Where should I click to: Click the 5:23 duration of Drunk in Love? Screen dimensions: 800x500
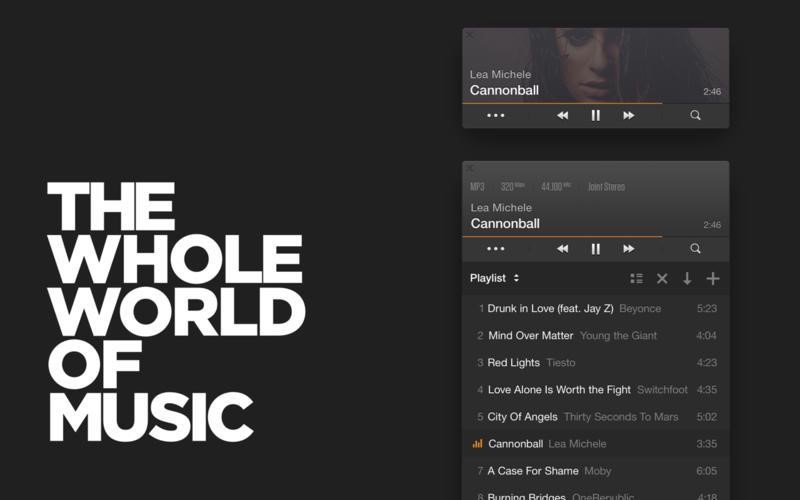click(x=707, y=308)
